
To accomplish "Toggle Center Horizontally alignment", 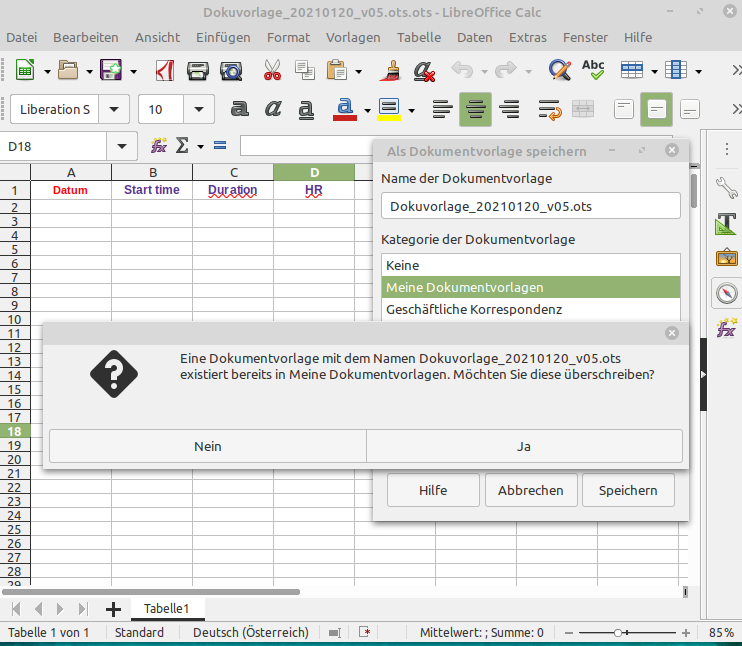I will [x=476, y=109].
